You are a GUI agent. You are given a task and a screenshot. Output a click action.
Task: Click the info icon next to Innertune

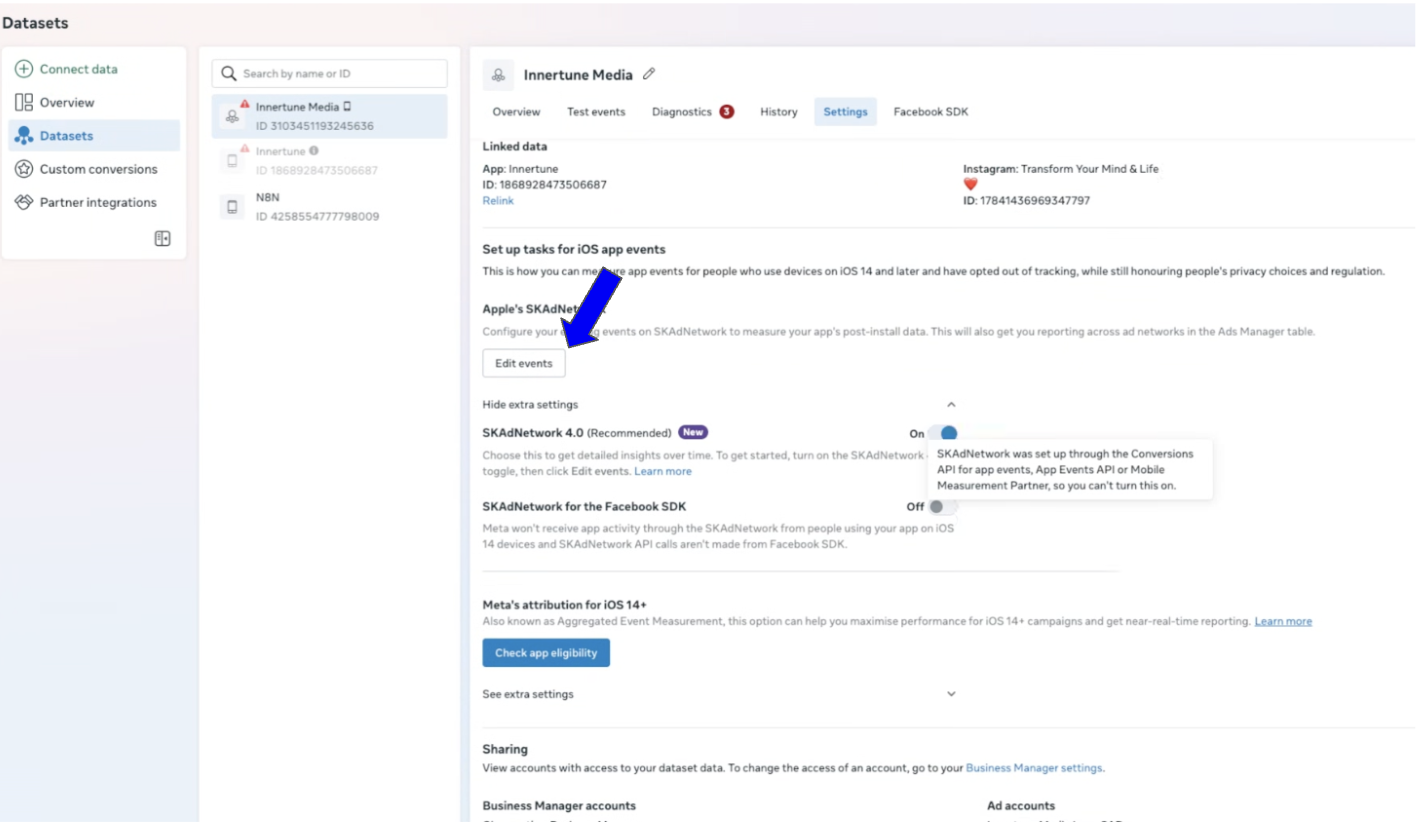(314, 151)
